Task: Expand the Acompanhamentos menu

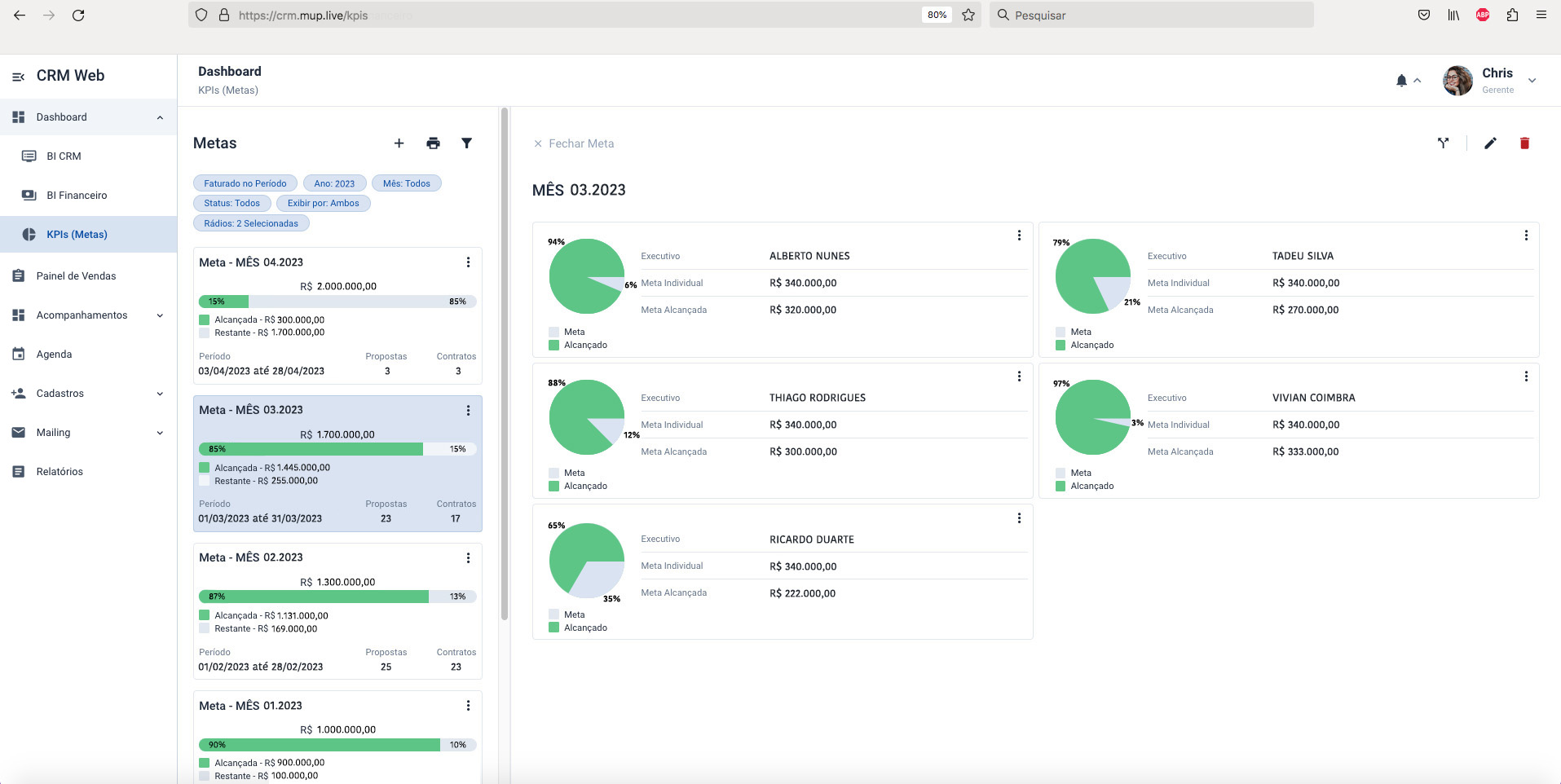Action: (x=160, y=315)
